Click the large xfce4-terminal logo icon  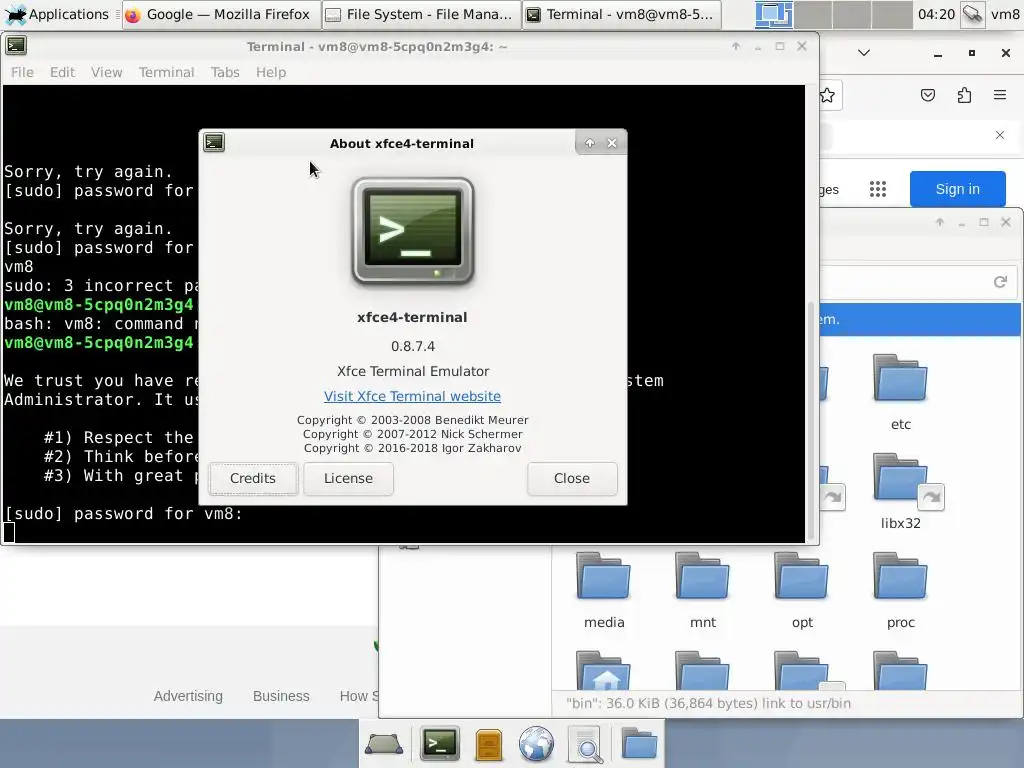(413, 232)
